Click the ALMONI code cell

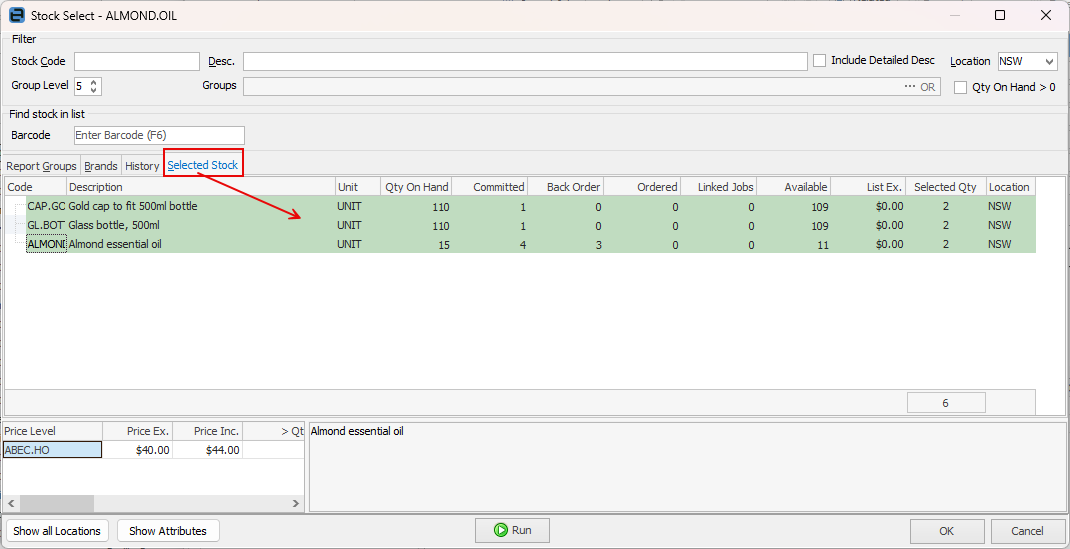46,244
